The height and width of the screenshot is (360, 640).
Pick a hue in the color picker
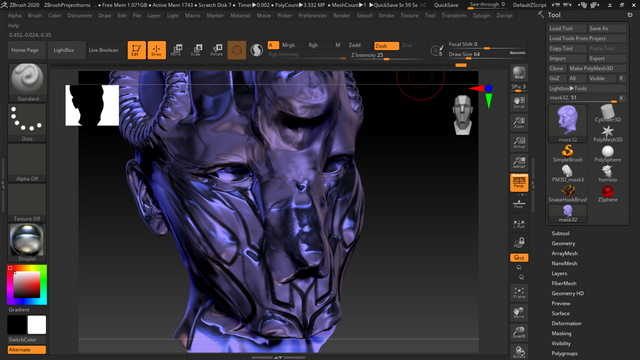tap(27, 284)
